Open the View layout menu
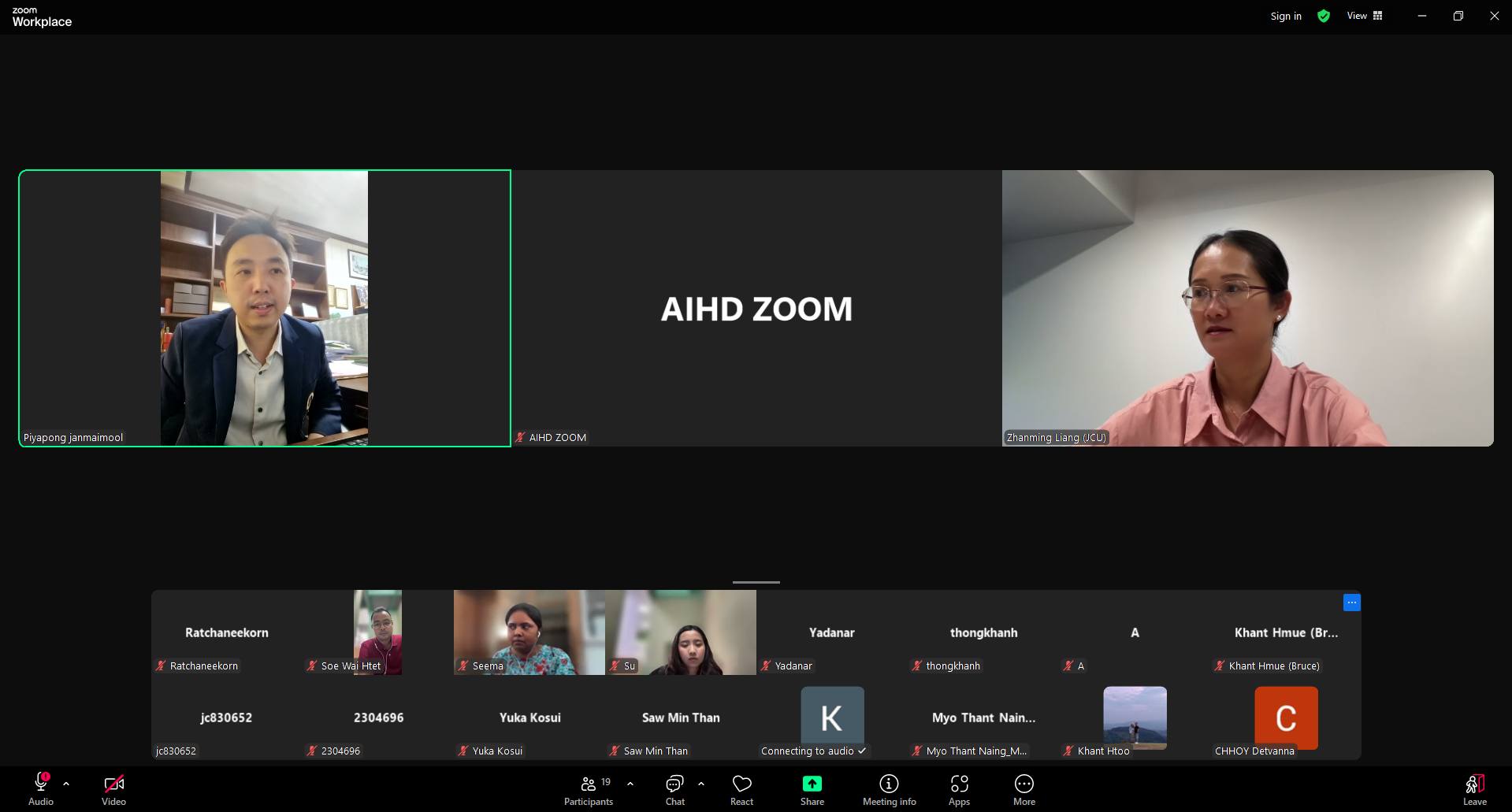The image size is (1512, 812). click(1365, 16)
